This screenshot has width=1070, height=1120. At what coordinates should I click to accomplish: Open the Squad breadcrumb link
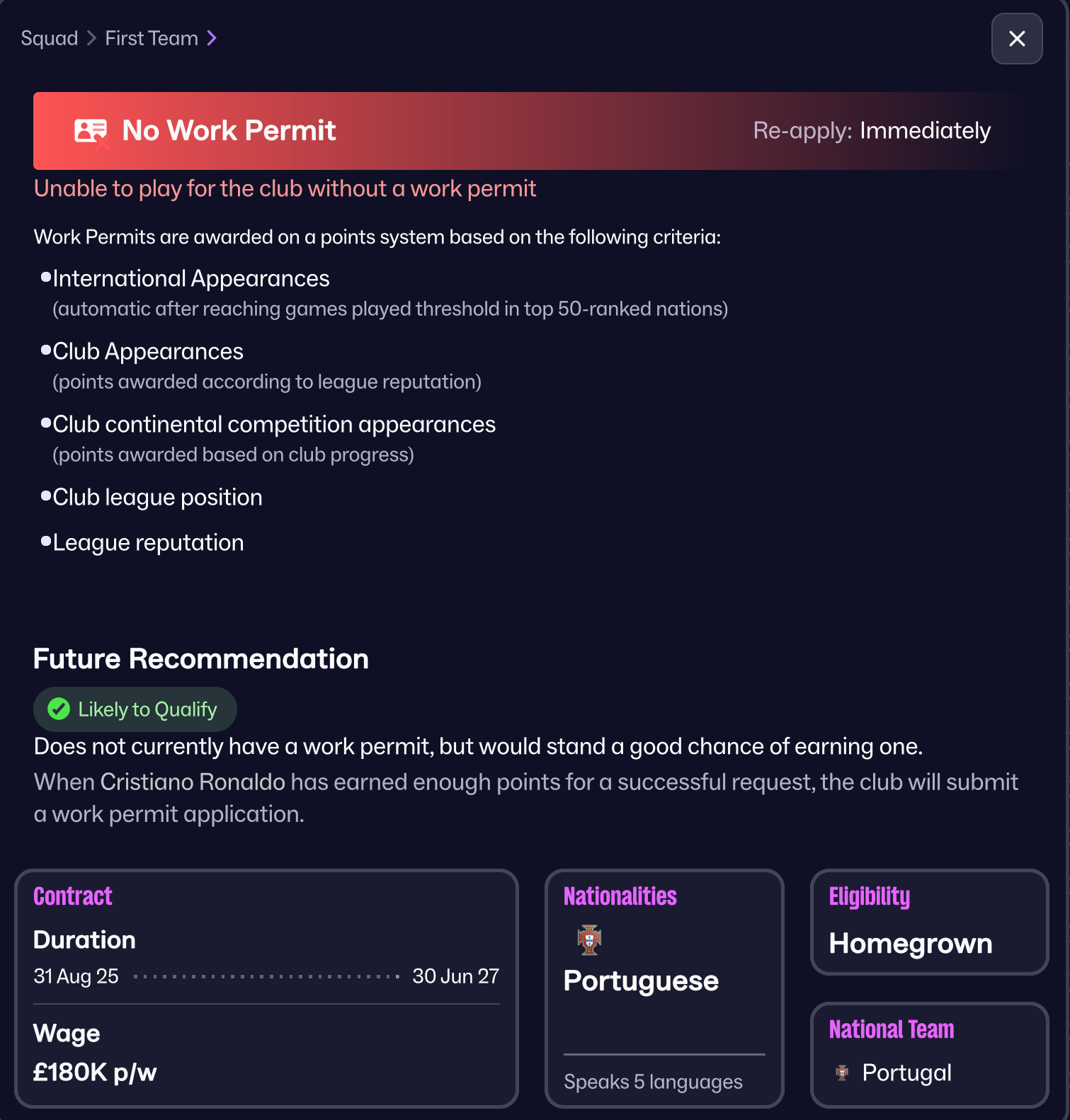coord(50,38)
